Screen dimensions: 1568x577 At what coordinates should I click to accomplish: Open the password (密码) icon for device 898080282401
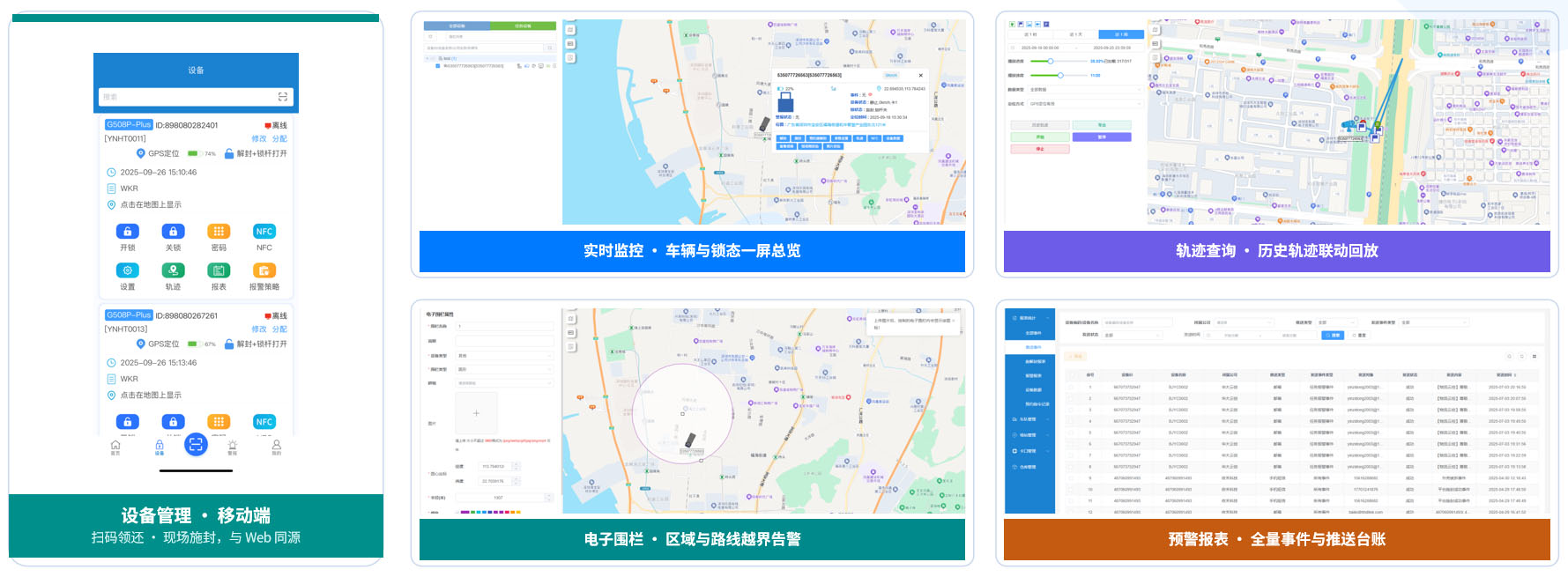click(219, 232)
